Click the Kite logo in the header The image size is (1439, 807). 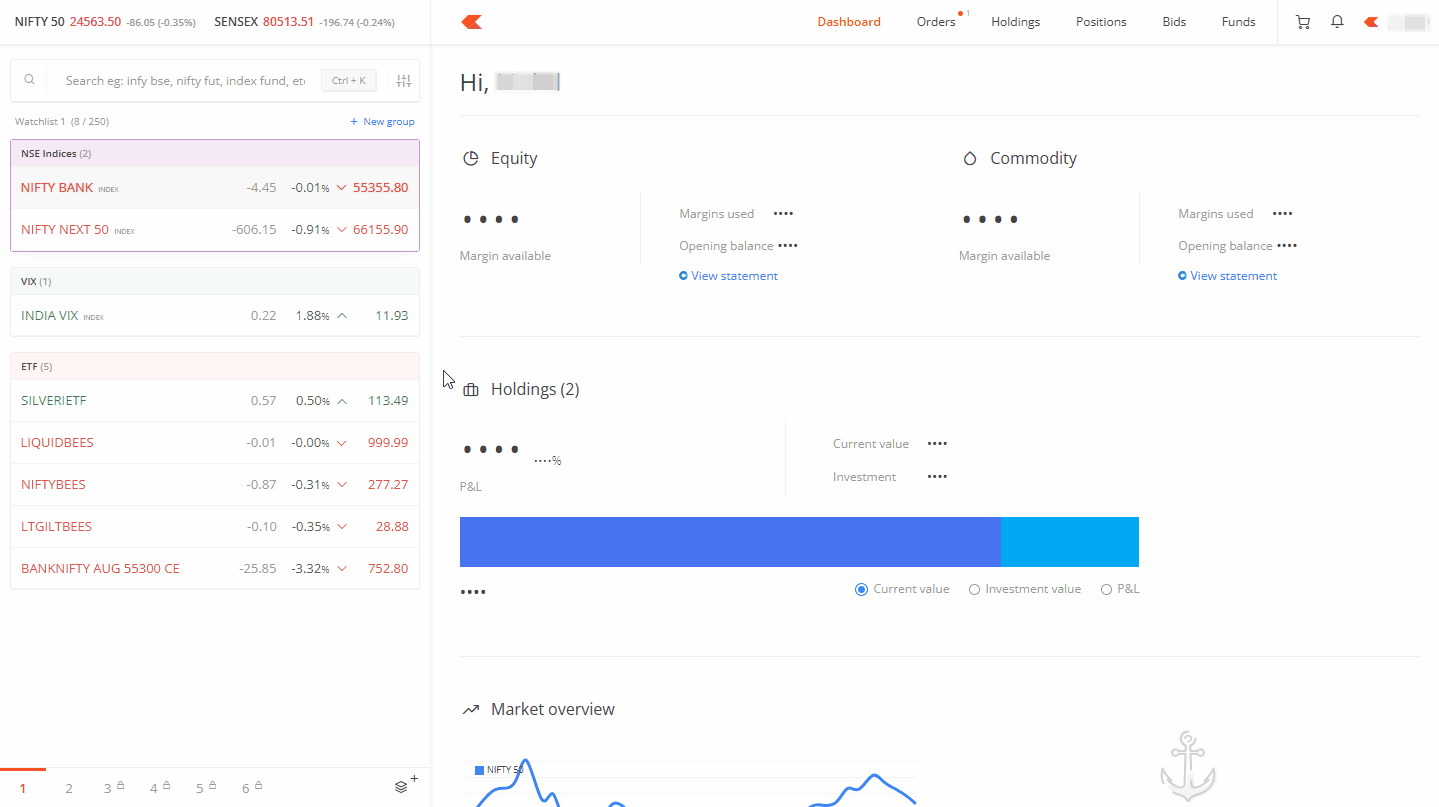(x=472, y=22)
